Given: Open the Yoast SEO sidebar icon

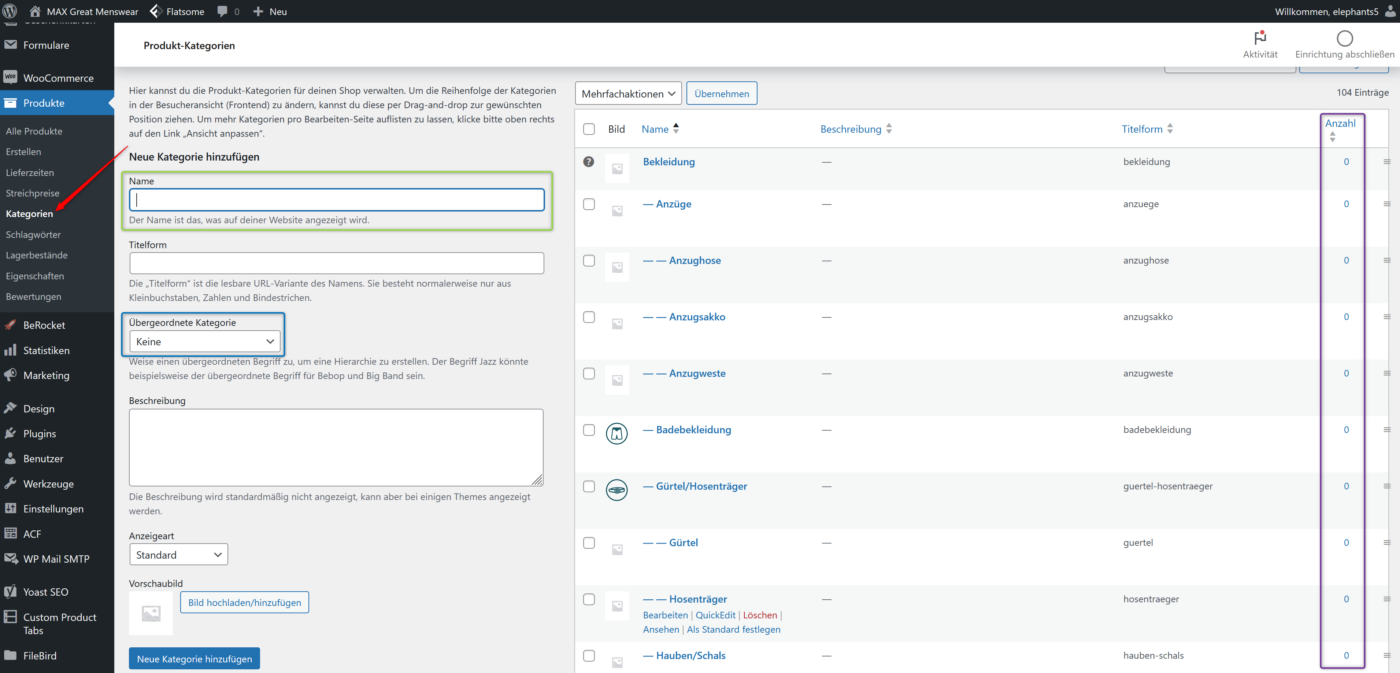Looking at the screenshot, I should coord(10,591).
